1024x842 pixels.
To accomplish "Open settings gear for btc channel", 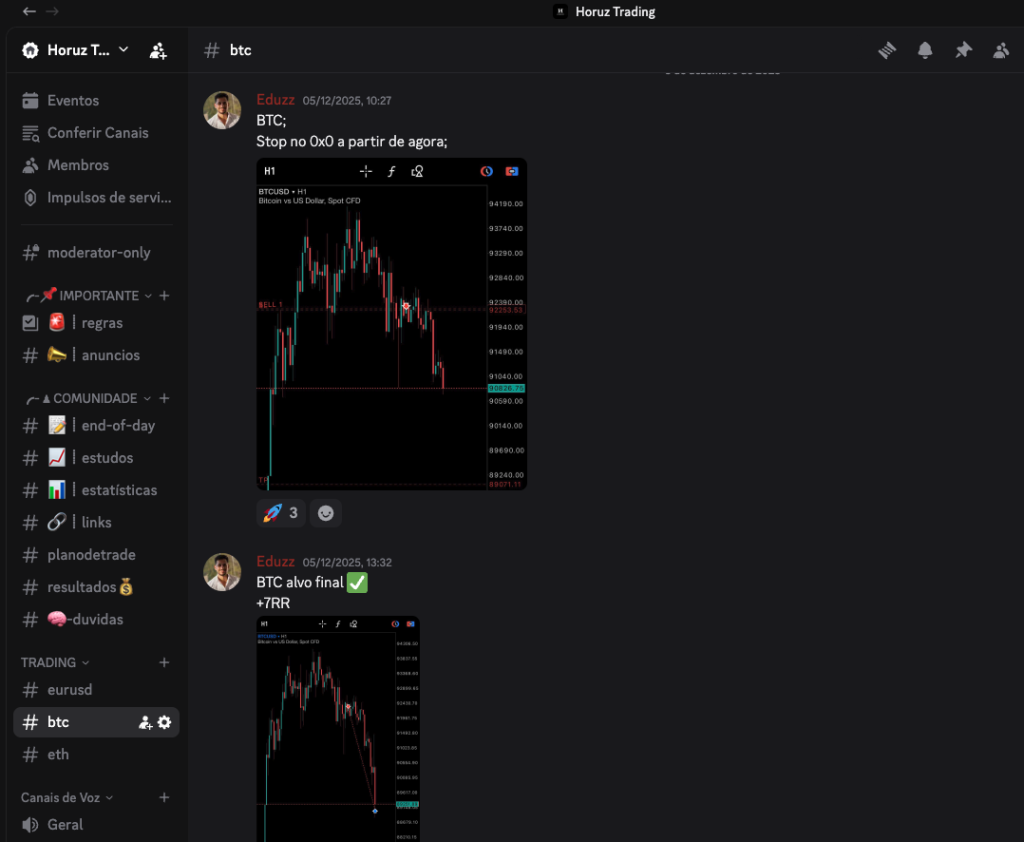I will click(x=165, y=722).
